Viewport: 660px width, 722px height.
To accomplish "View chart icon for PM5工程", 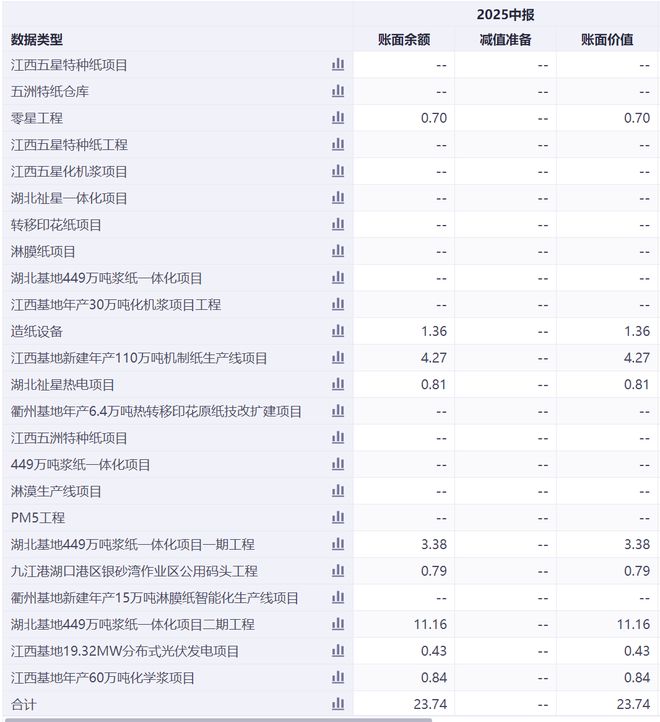I will point(338,518).
